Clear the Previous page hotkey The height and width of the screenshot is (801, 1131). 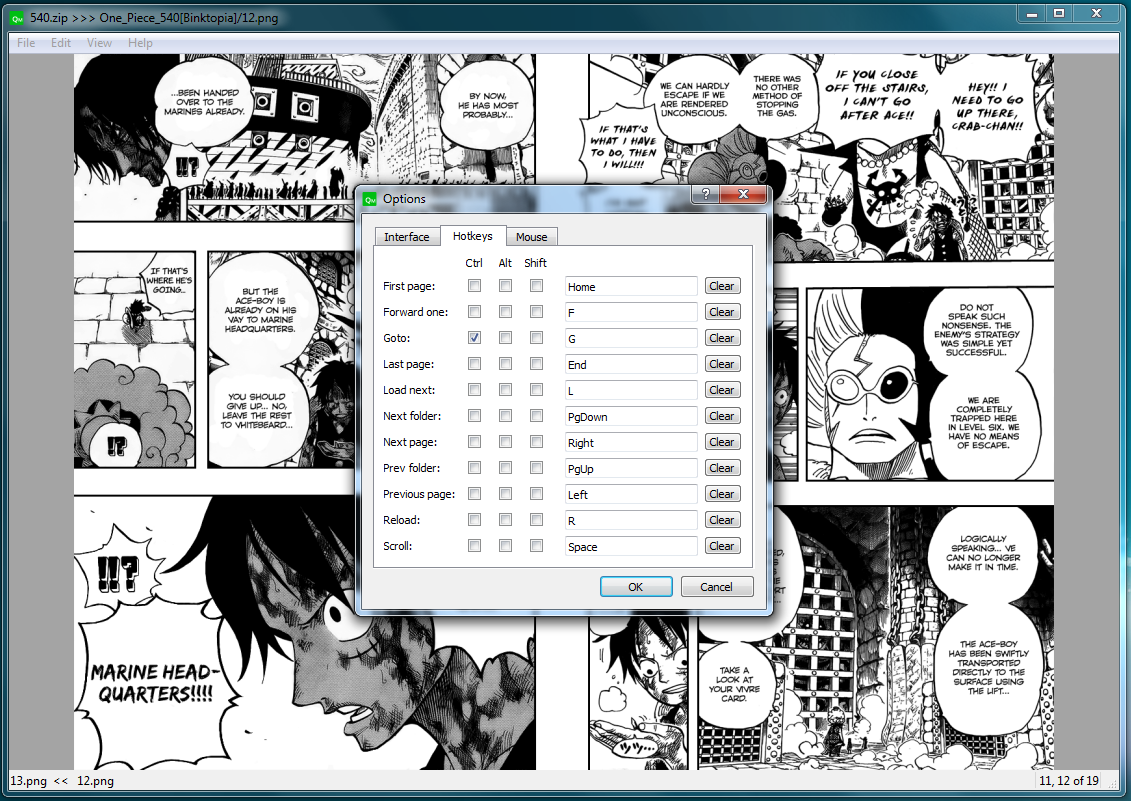coord(721,494)
